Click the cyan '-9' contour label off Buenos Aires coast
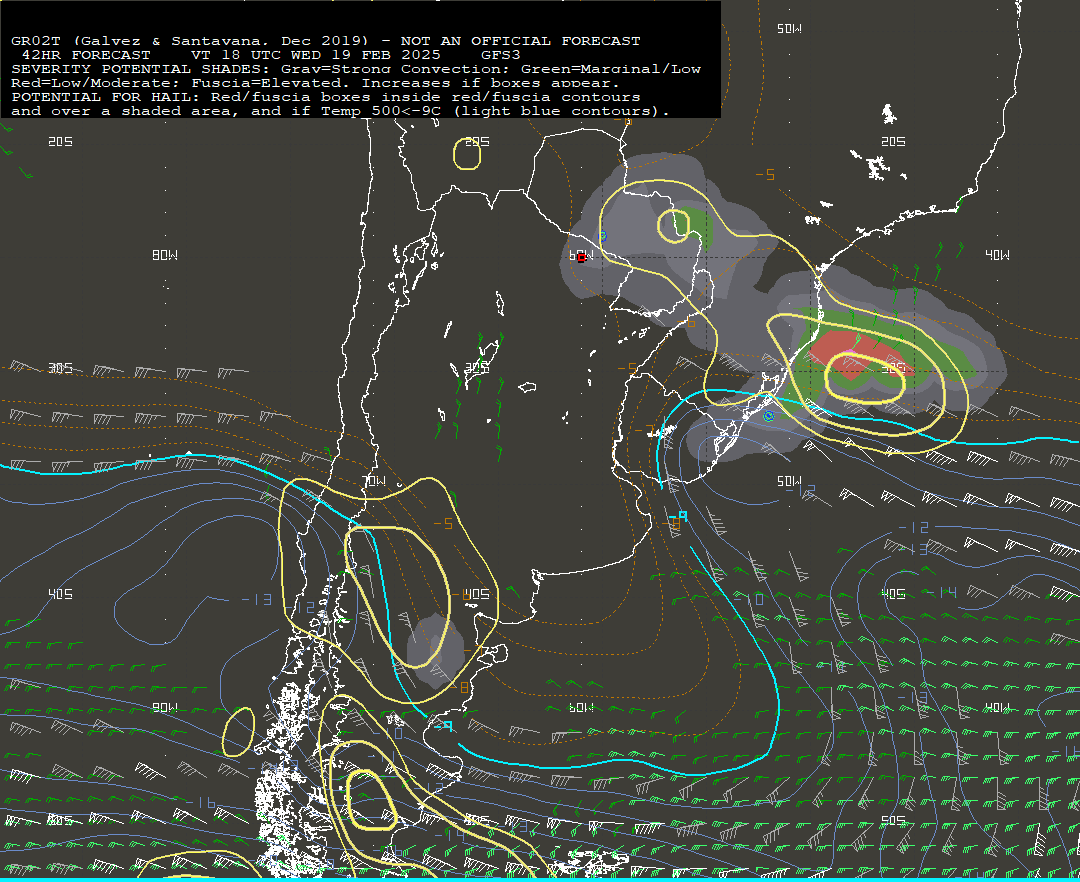The height and width of the screenshot is (882, 1080). 678,516
